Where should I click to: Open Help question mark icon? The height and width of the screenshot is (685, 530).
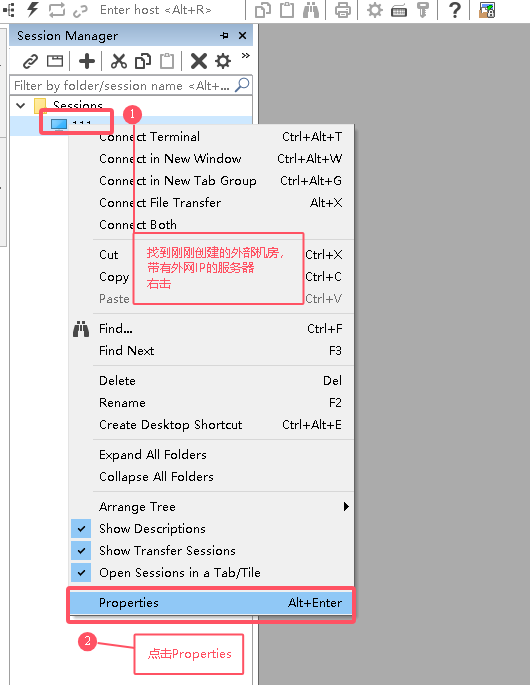454,10
